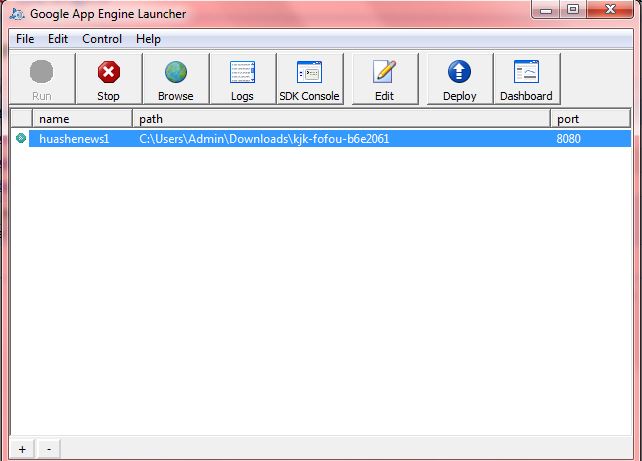The width and height of the screenshot is (642, 461).
Task: Click green running status icon for huashenews1
Action: [20, 138]
